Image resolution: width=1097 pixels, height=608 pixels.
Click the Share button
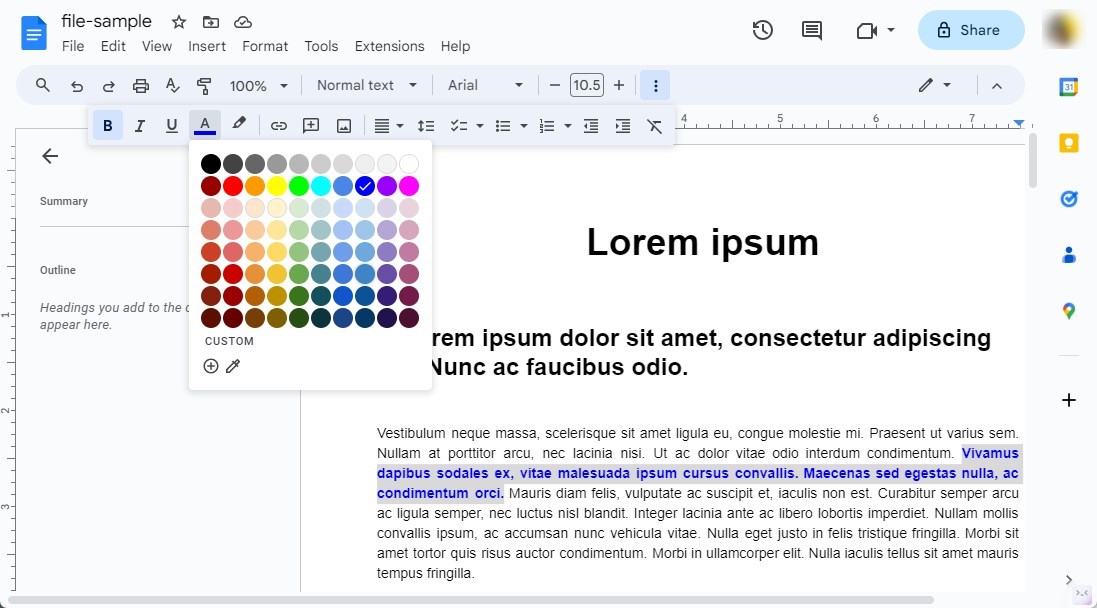point(970,30)
